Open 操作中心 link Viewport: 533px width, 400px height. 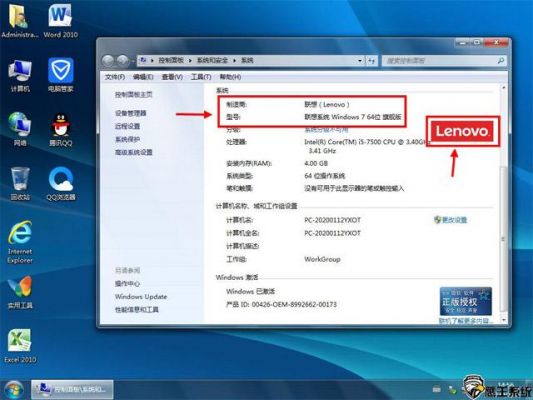coord(127,283)
